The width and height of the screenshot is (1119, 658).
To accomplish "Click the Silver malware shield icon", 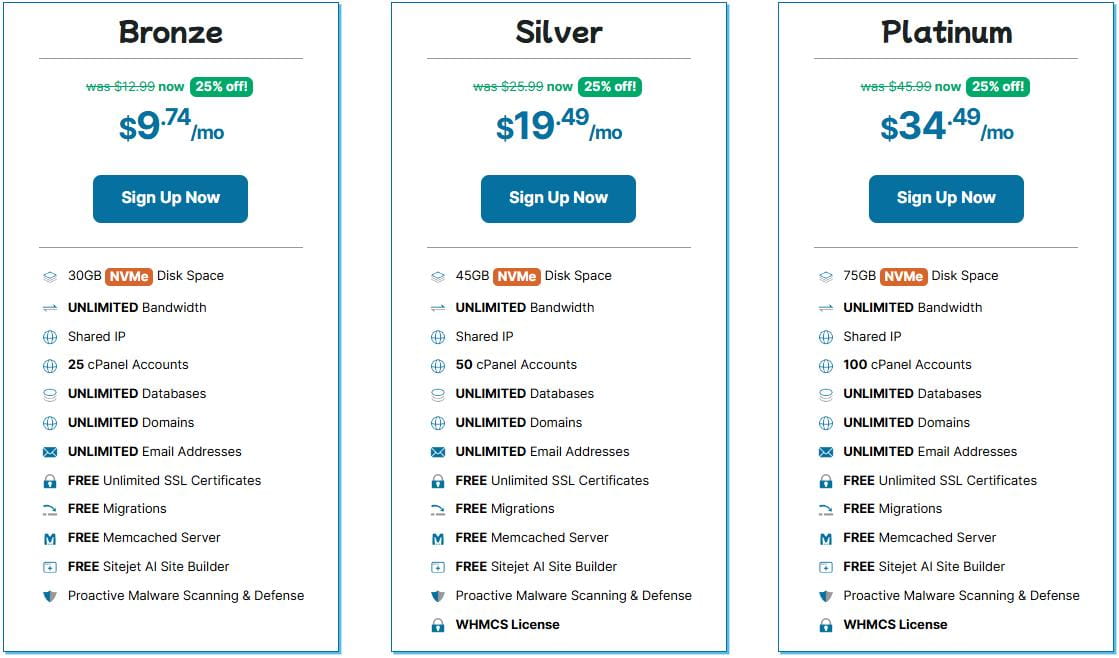I will (x=437, y=596).
